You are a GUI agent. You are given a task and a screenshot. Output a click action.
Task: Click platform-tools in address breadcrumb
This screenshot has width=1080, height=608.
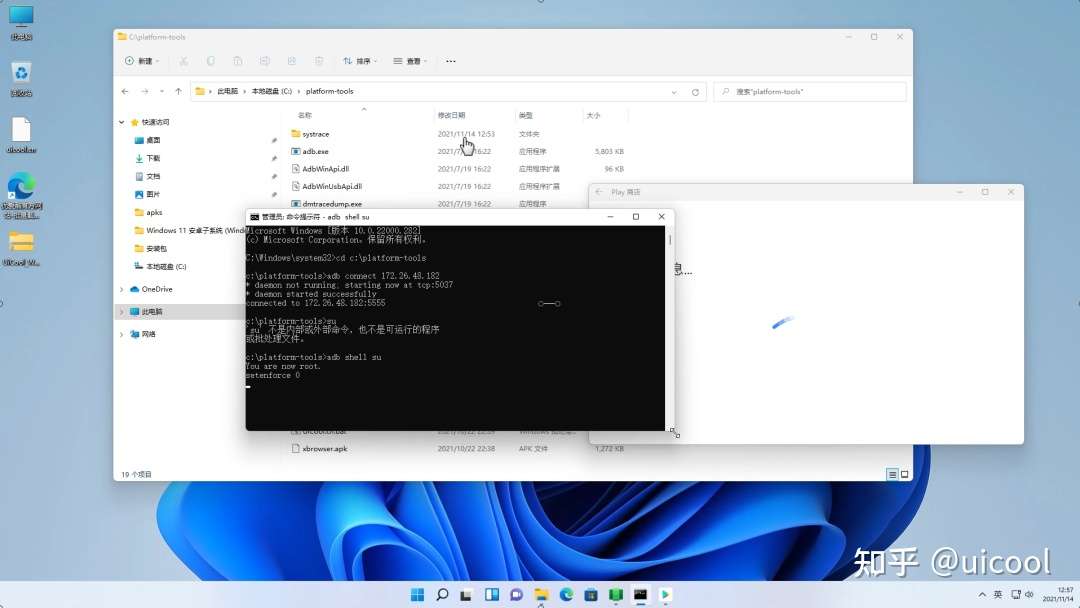(x=329, y=91)
